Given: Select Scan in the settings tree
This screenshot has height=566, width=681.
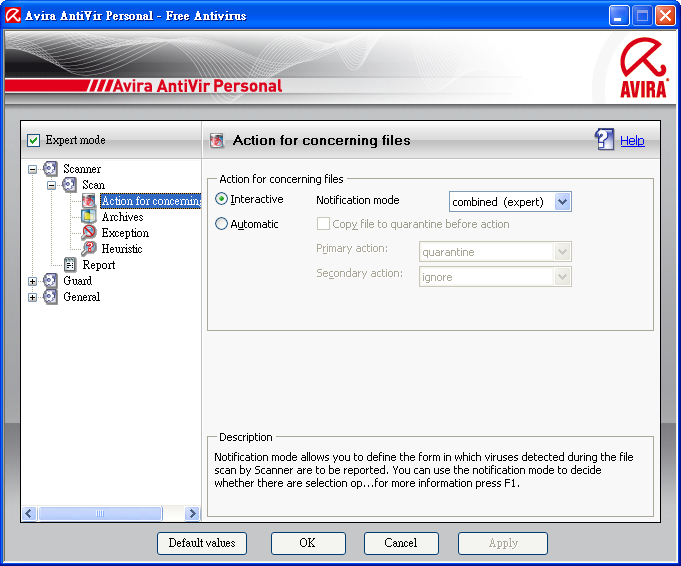Looking at the screenshot, I should [93, 185].
